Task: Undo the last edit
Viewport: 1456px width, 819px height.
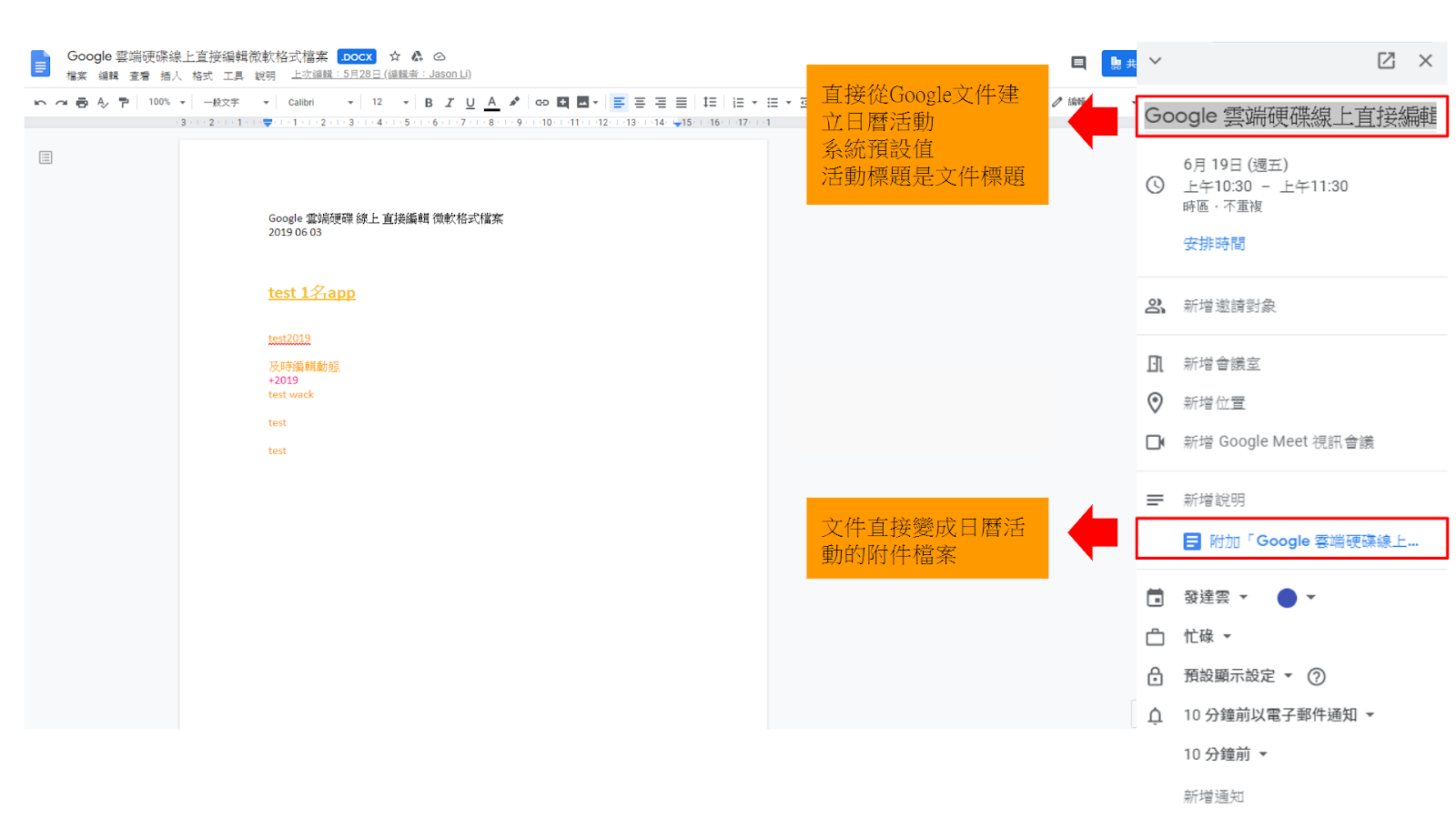Action: pyautogui.click(x=40, y=103)
